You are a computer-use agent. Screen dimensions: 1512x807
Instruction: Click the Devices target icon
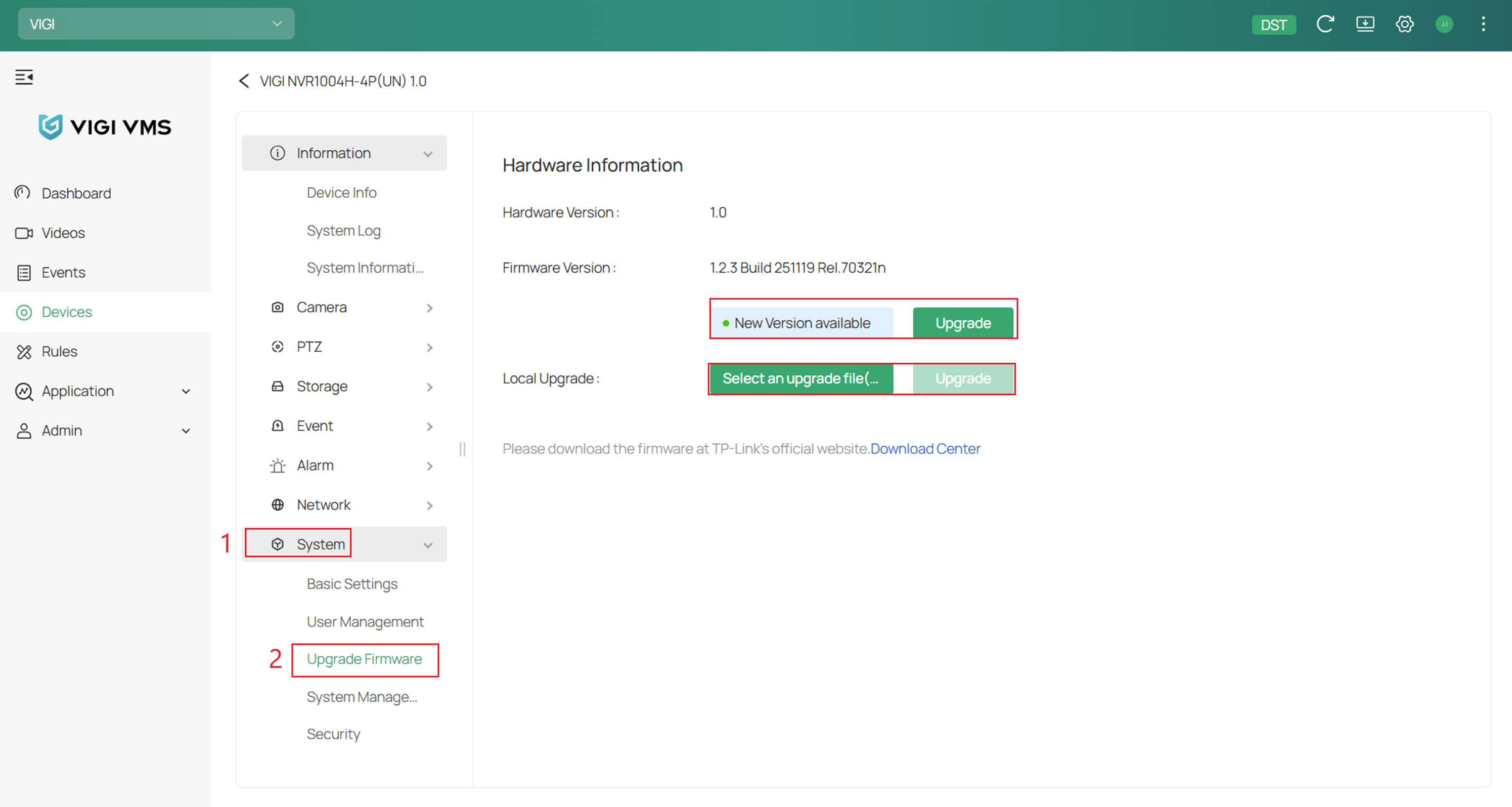click(24, 312)
